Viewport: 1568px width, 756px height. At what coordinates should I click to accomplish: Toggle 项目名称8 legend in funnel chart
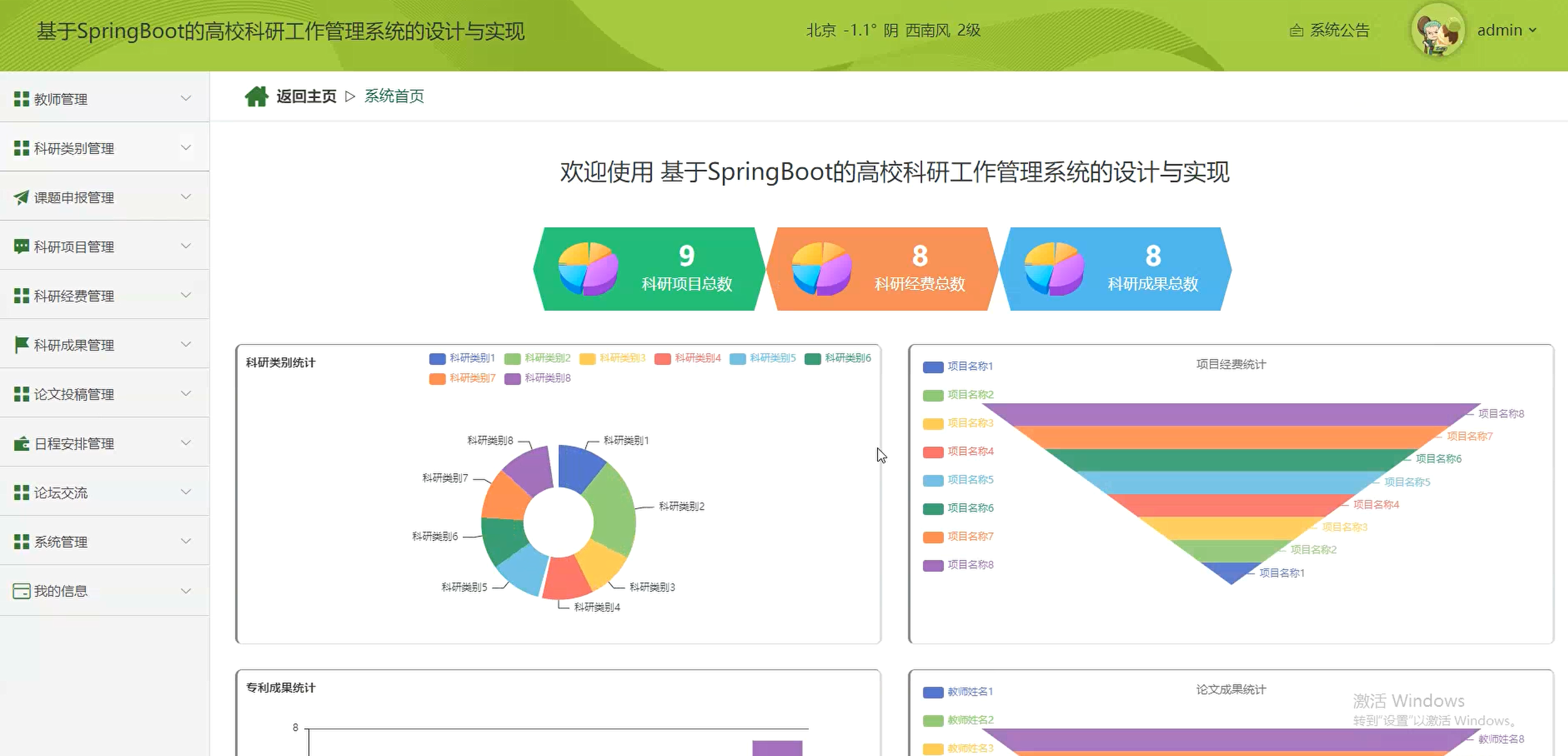coord(958,565)
